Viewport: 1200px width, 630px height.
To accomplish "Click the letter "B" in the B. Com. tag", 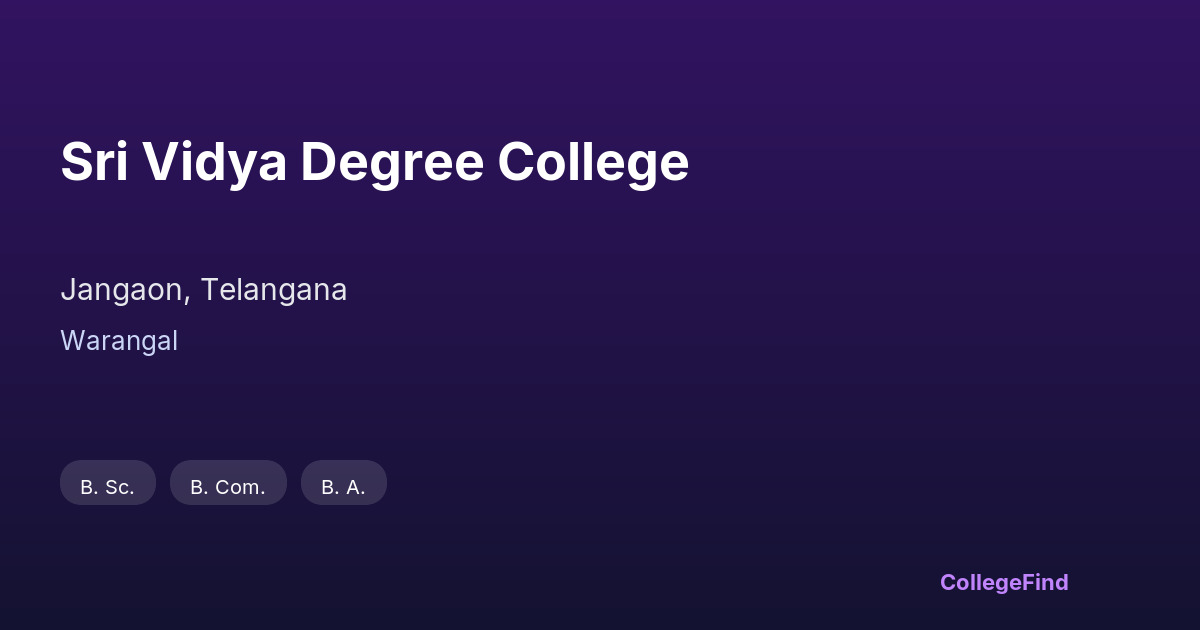I will (x=197, y=488).
